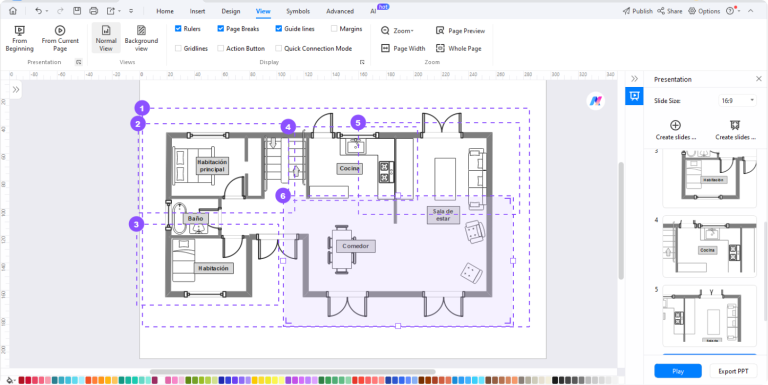Viewport: 768px width, 385px height.
Task: Start presentation From Current Page
Action: [x=60, y=38]
